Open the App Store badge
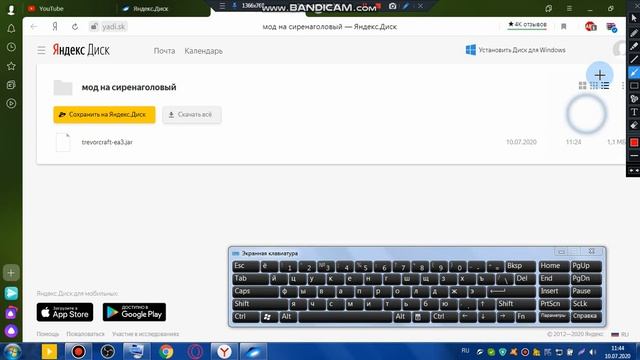The width and height of the screenshot is (640, 360). (65, 312)
